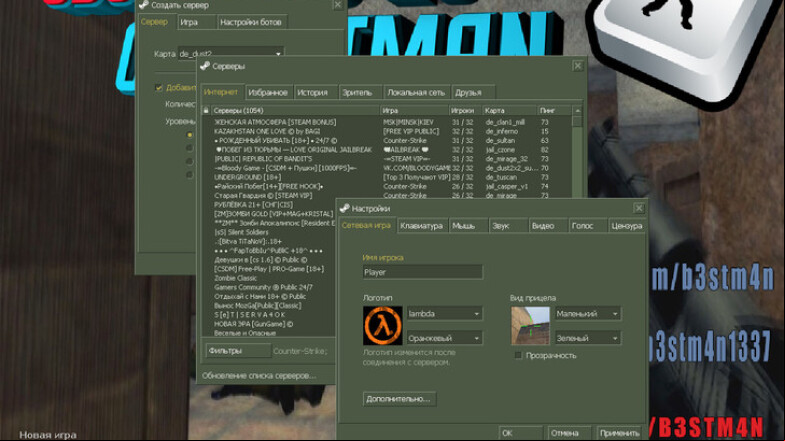Image resolution: width=785 pixels, height=441 pixels.
Task: Select the Настройки ботов tab
Action: 251,22
